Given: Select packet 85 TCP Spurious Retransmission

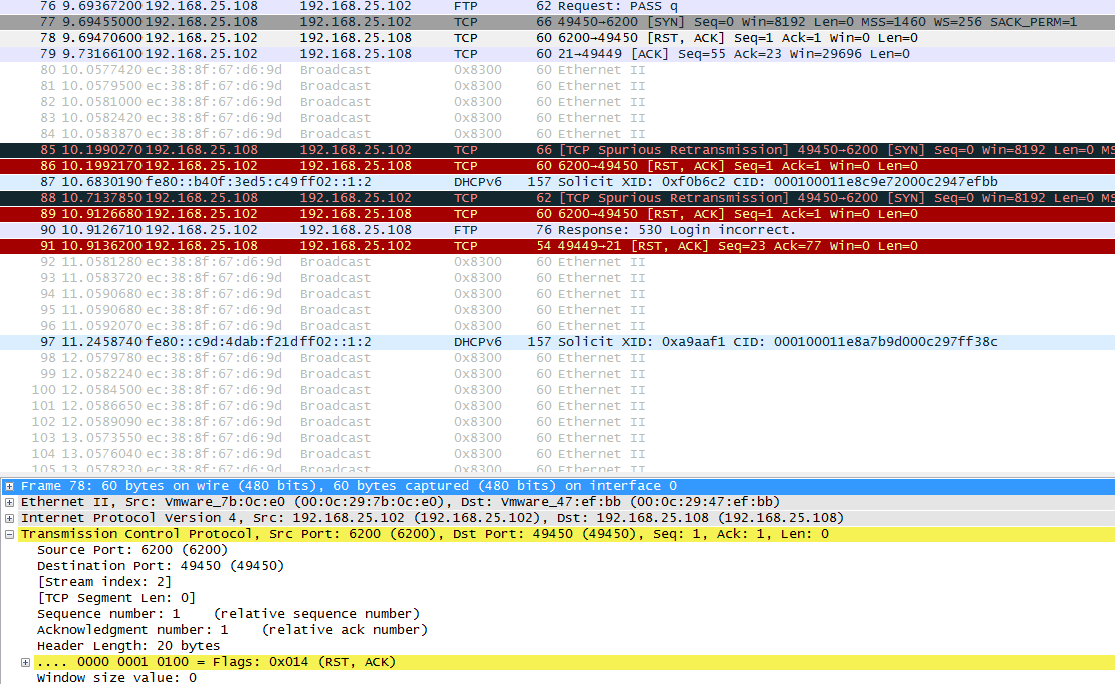Looking at the screenshot, I should [500, 150].
